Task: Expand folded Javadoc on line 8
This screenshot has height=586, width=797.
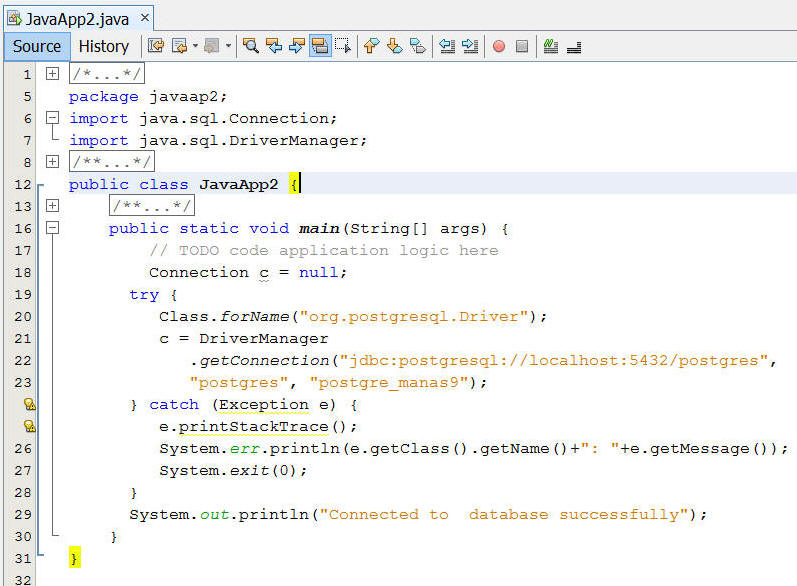Action: [52, 162]
